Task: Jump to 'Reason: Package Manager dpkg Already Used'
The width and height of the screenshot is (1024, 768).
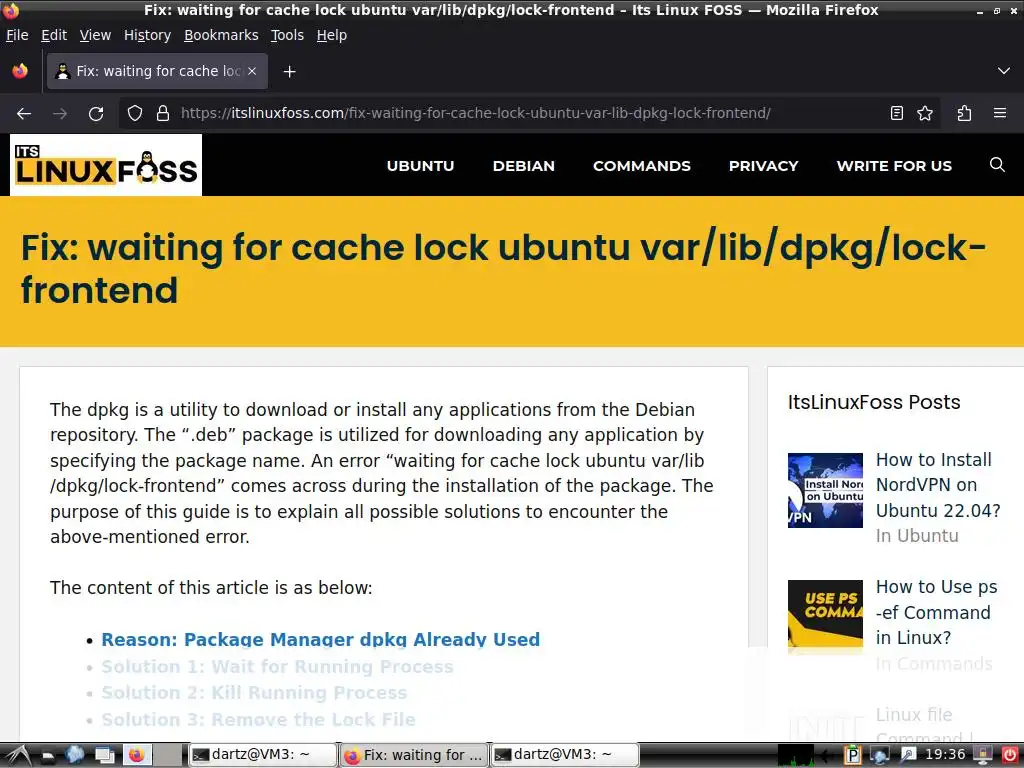Action: (x=321, y=639)
